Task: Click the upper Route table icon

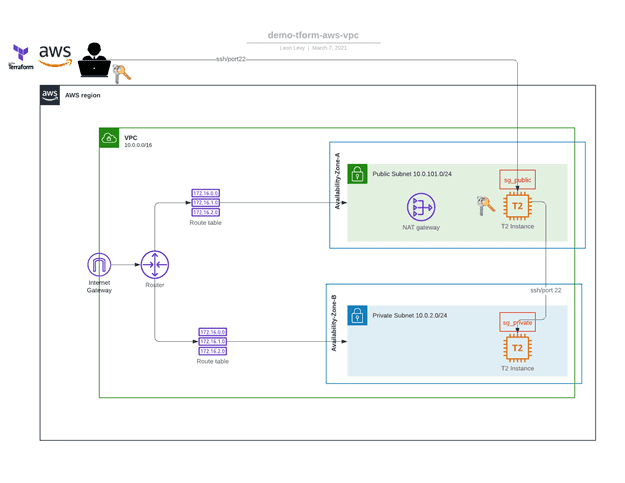Action: pos(206,203)
